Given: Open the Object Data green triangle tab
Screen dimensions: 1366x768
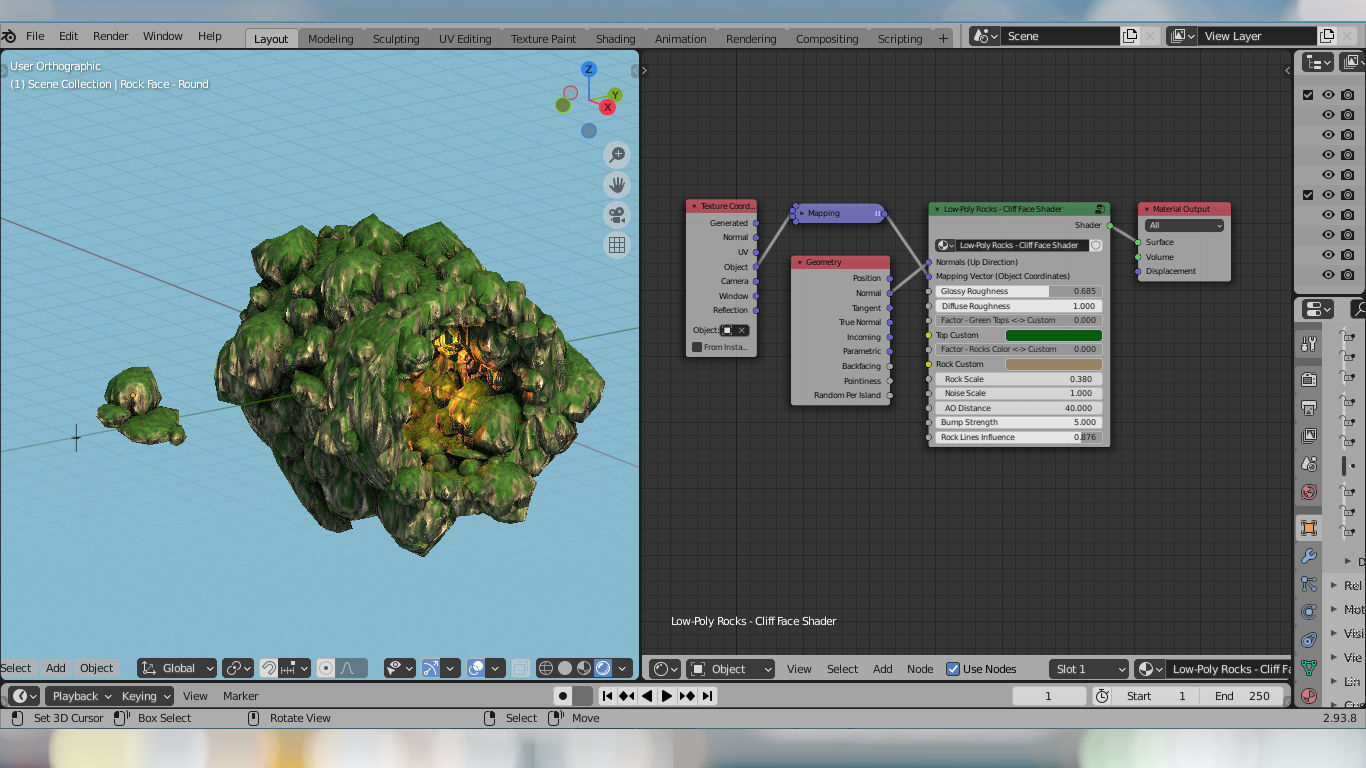Looking at the screenshot, I should coord(1309,668).
